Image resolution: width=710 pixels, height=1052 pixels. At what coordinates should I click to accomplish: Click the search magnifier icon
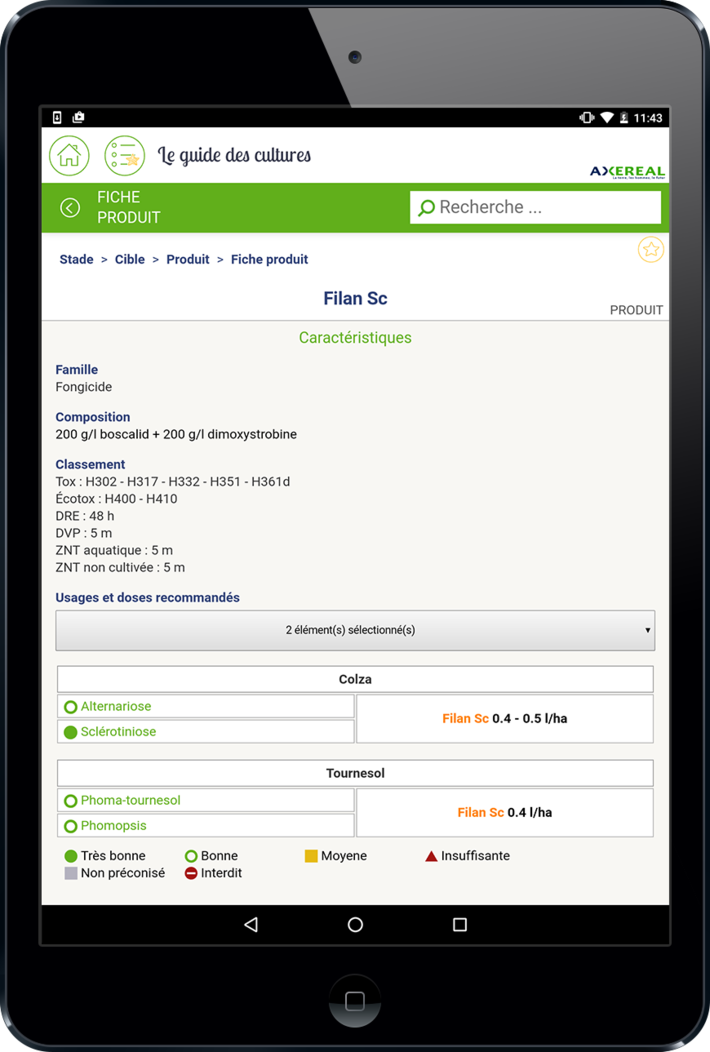pos(425,208)
